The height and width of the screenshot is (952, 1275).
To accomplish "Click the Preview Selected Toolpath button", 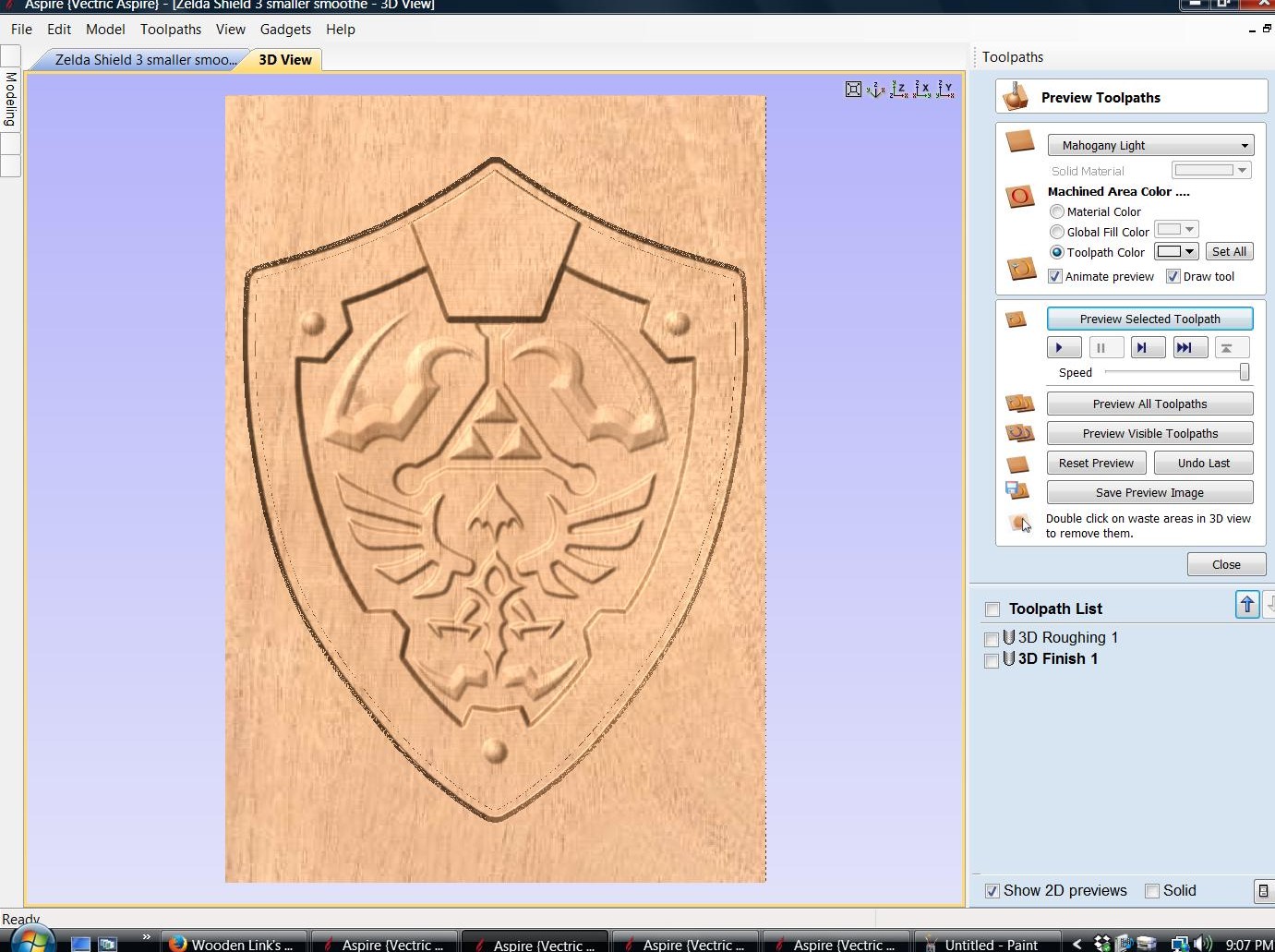I will pyautogui.click(x=1150, y=319).
